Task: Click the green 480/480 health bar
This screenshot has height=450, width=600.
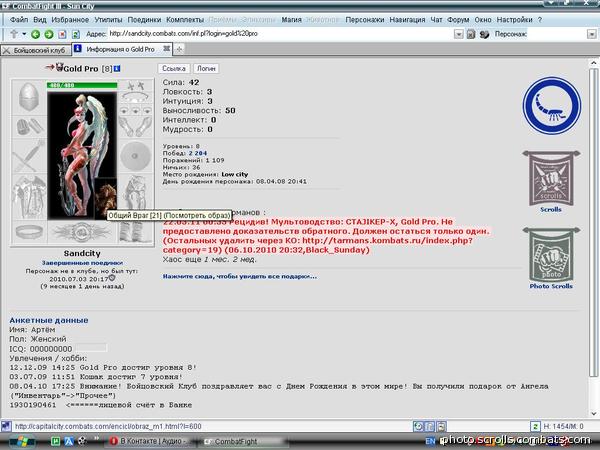Action: point(82,85)
